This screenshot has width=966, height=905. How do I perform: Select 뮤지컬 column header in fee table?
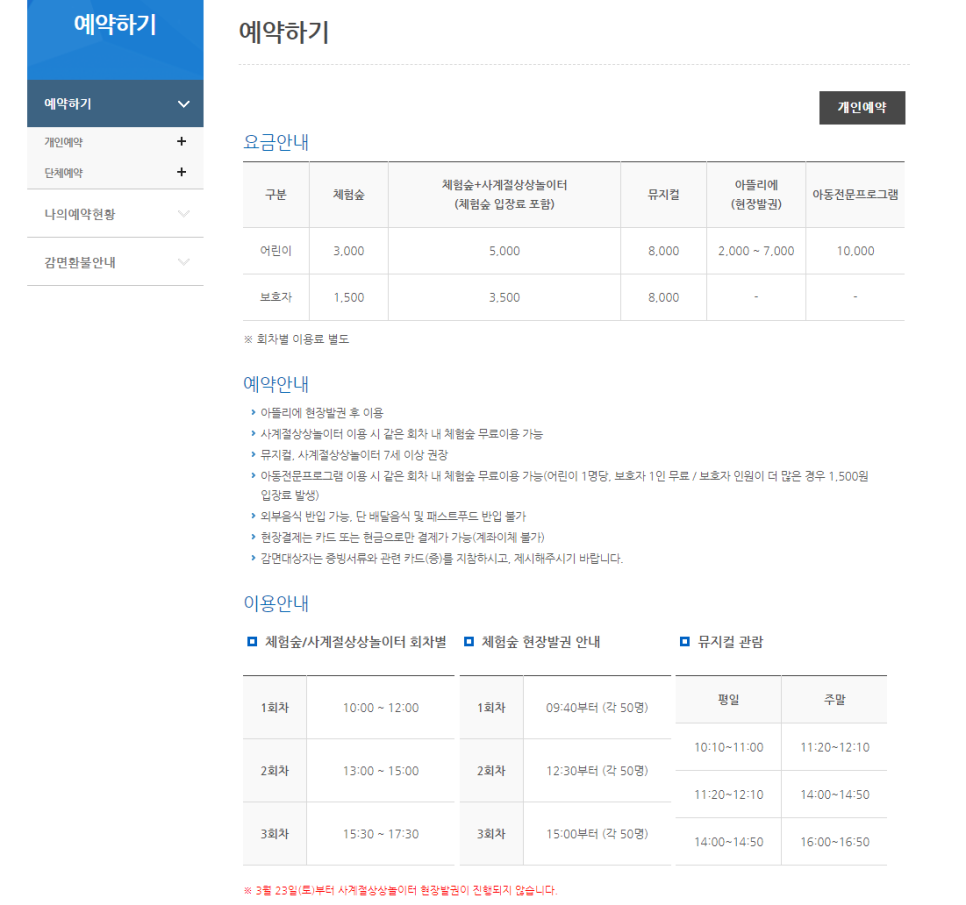click(x=664, y=195)
